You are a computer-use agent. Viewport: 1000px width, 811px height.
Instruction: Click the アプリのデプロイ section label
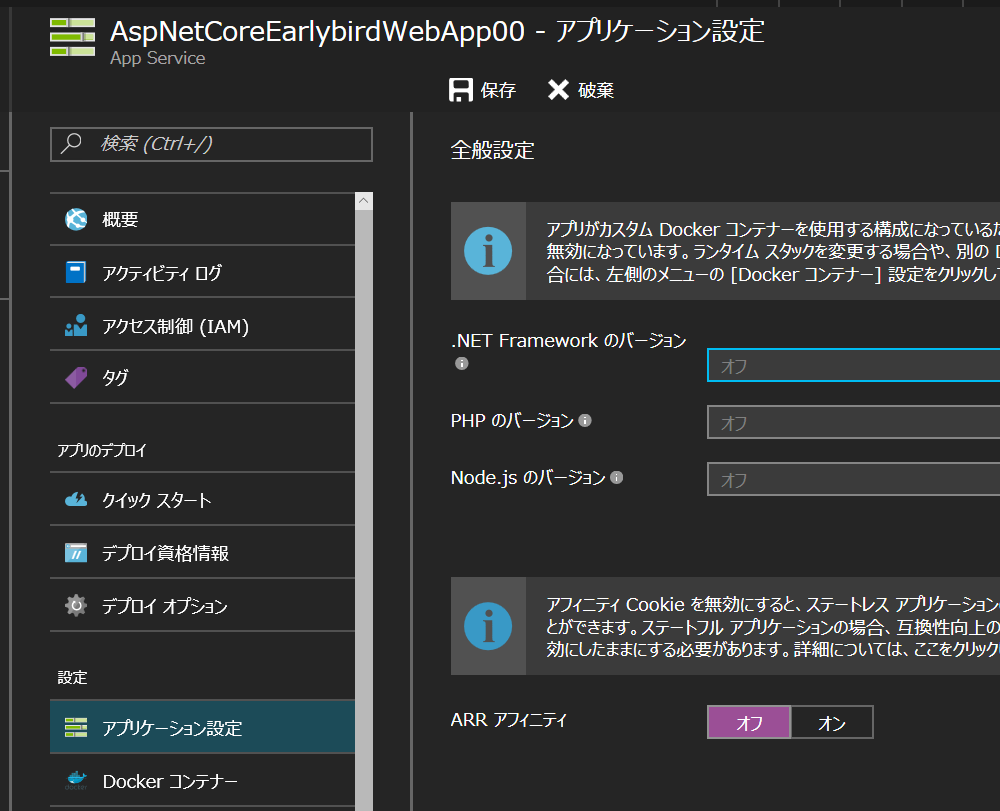[102, 451]
